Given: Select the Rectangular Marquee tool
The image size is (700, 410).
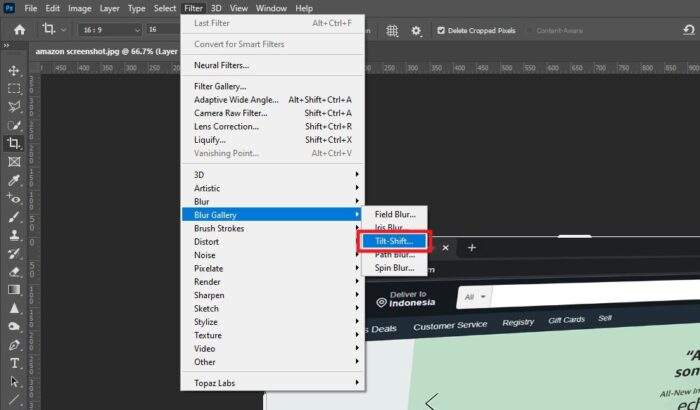Looking at the screenshot, I should pyautogui.click(x=14, y=88).
